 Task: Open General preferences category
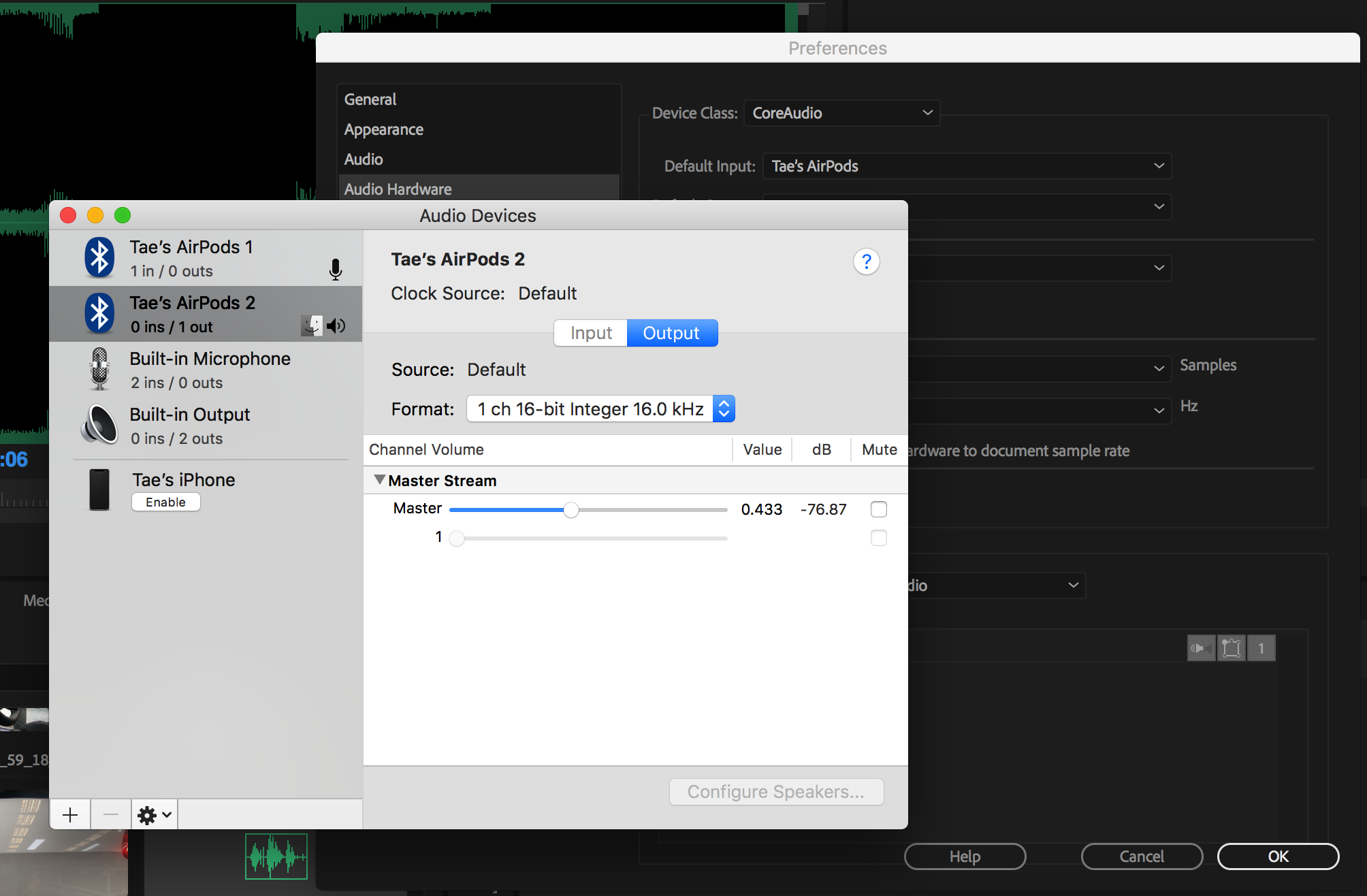(479, 99)
